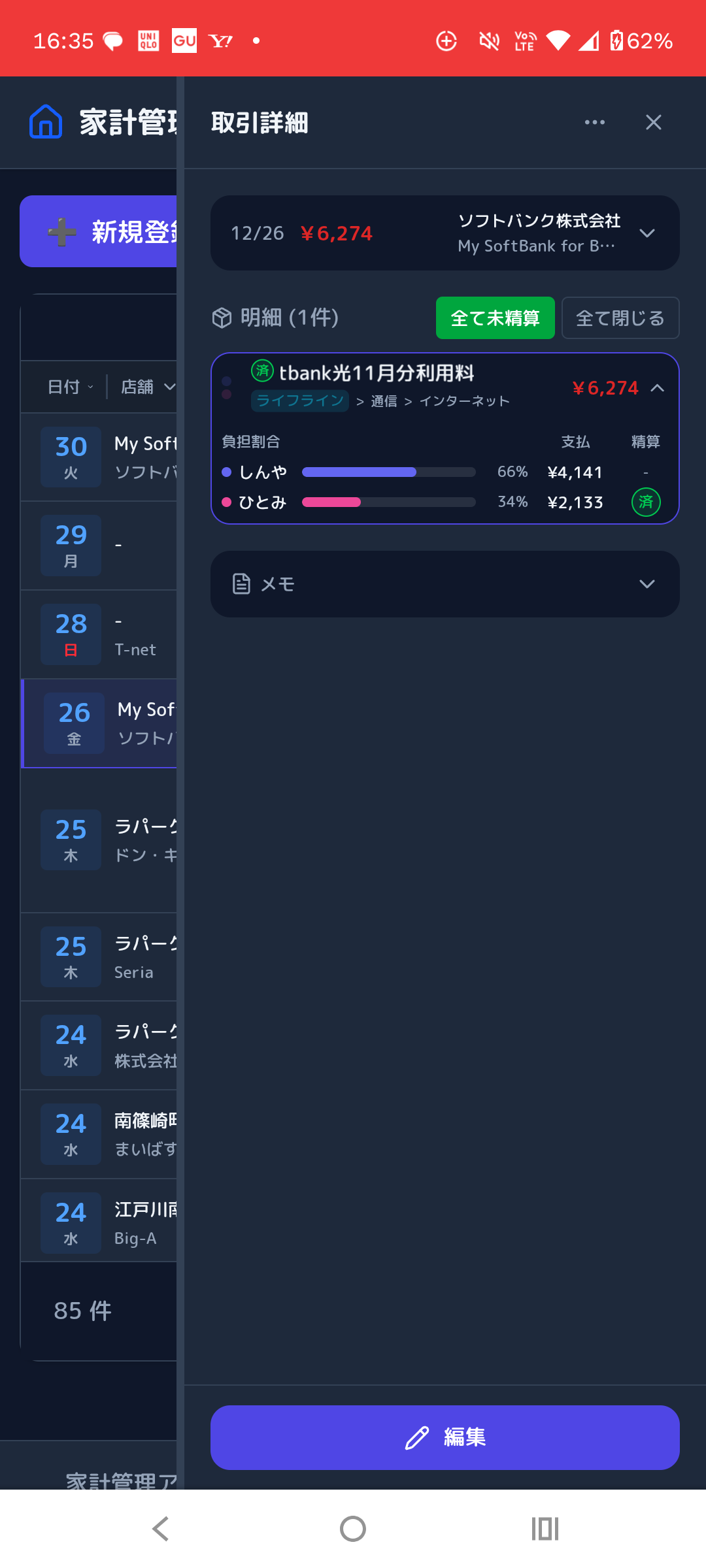Open the 店舗 column dropdown
The height and width of the screenshot is (1568, 706).
(148, 387)
